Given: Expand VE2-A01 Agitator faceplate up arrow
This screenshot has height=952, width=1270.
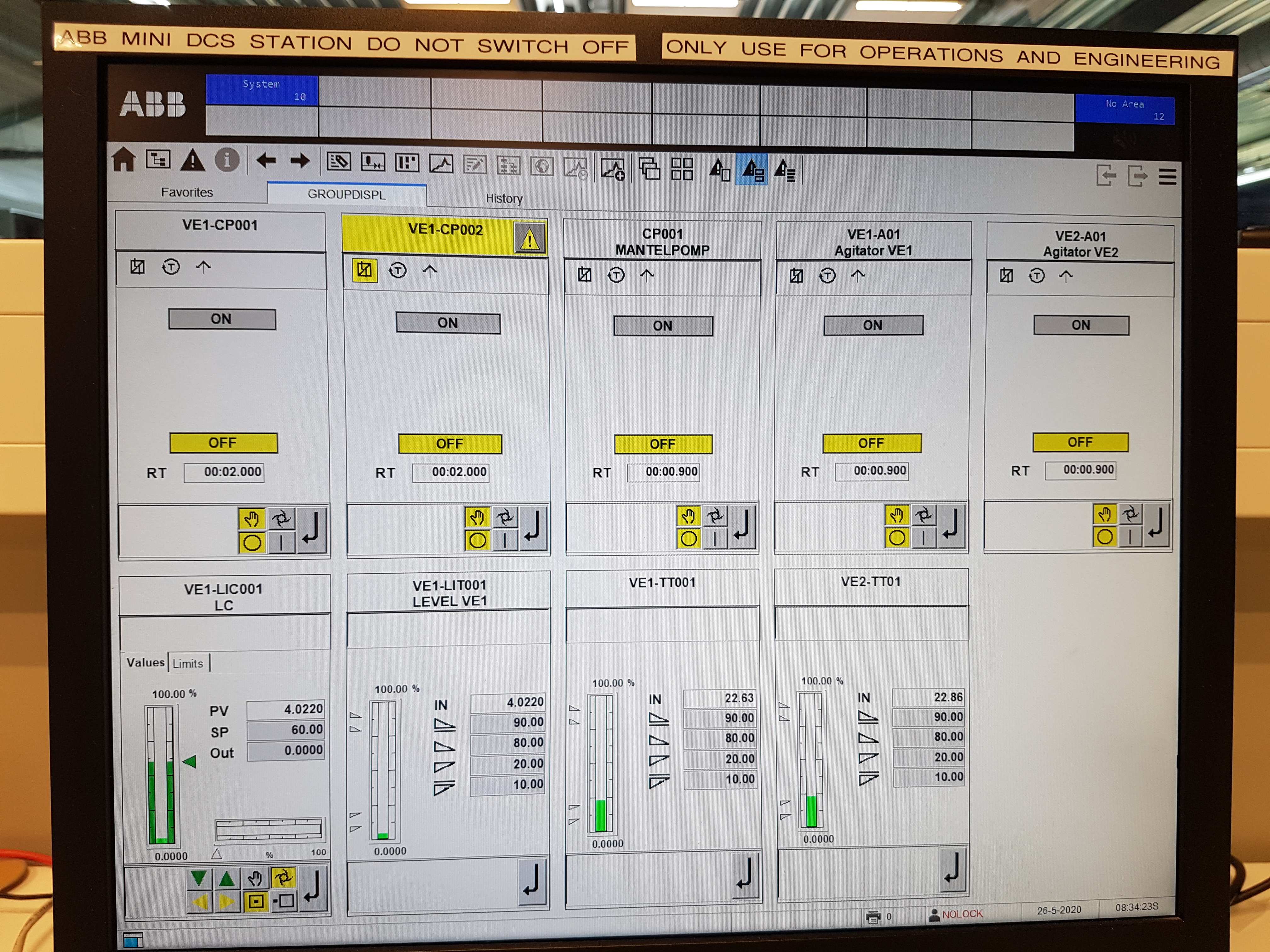Looking at the screenshot, I should click(1066, 277).
